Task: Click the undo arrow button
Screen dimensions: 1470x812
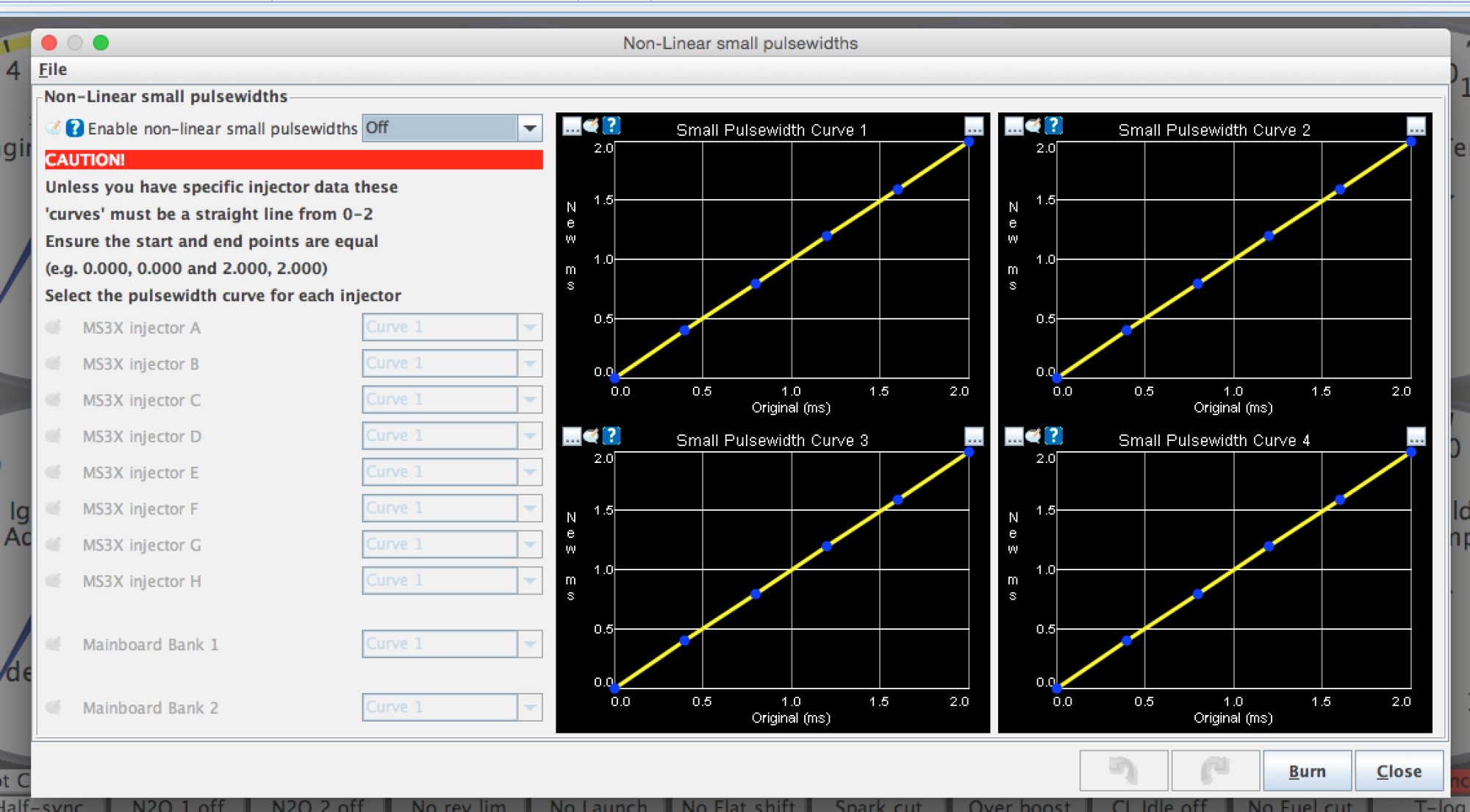Action: (1123, 770)
